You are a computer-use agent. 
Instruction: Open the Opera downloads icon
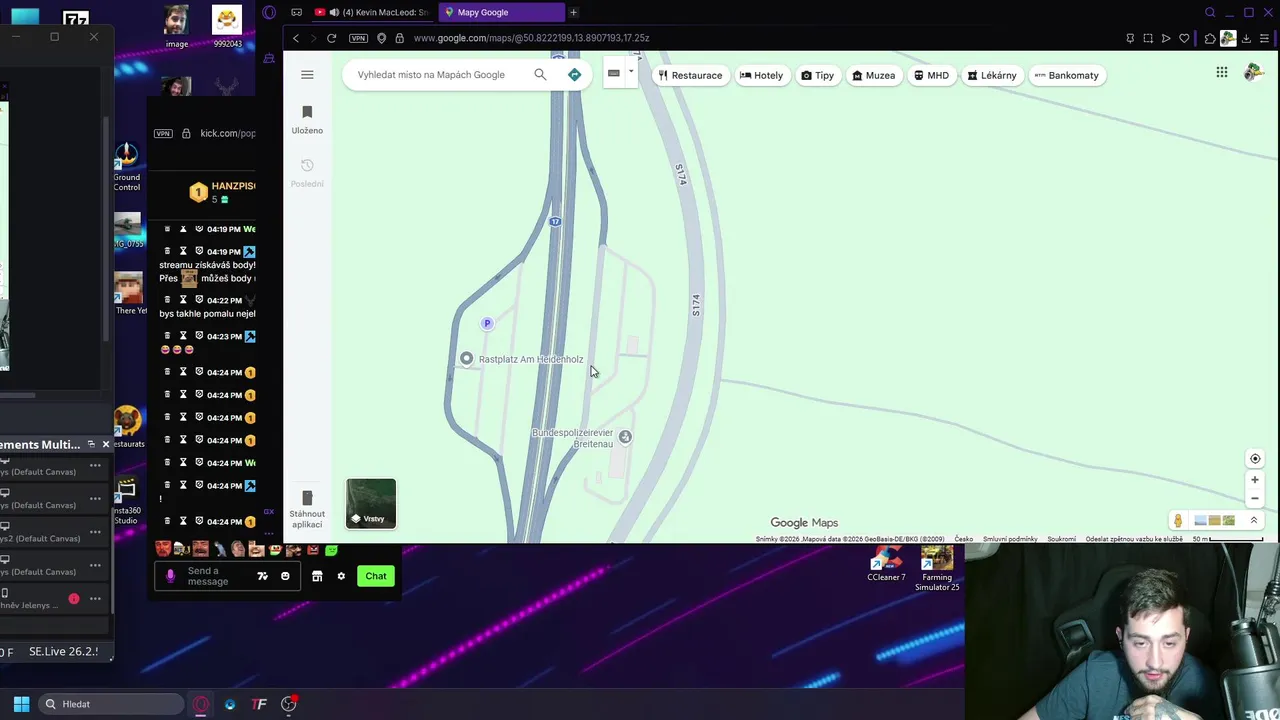(x=1245, y=38)
